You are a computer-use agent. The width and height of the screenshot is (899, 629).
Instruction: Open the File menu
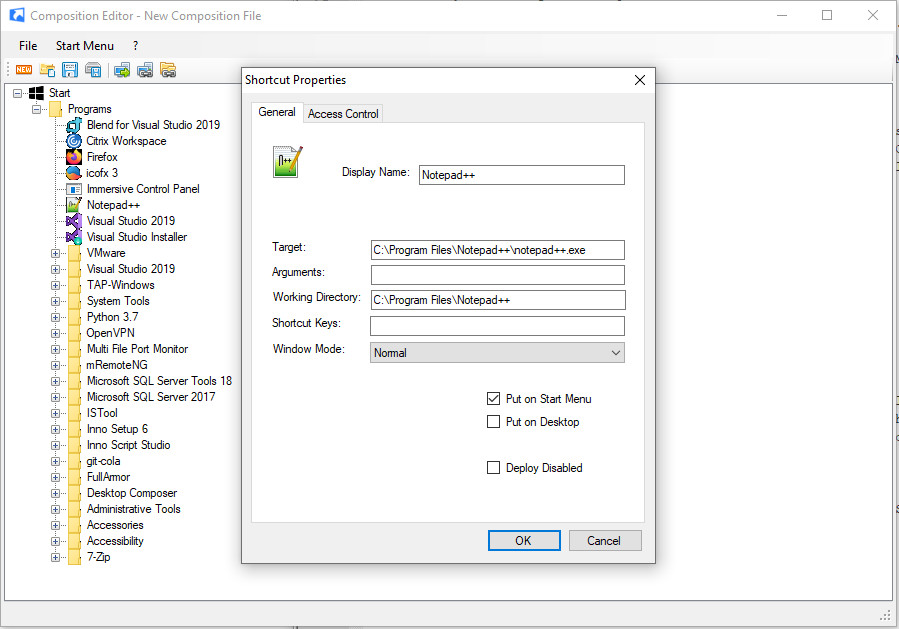point(28,46)
